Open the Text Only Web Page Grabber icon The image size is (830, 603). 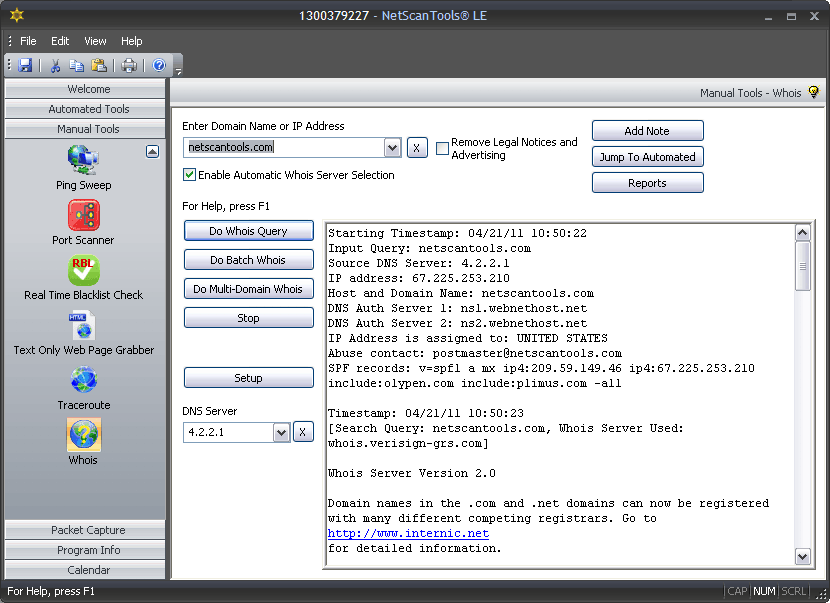coord(83,325)
